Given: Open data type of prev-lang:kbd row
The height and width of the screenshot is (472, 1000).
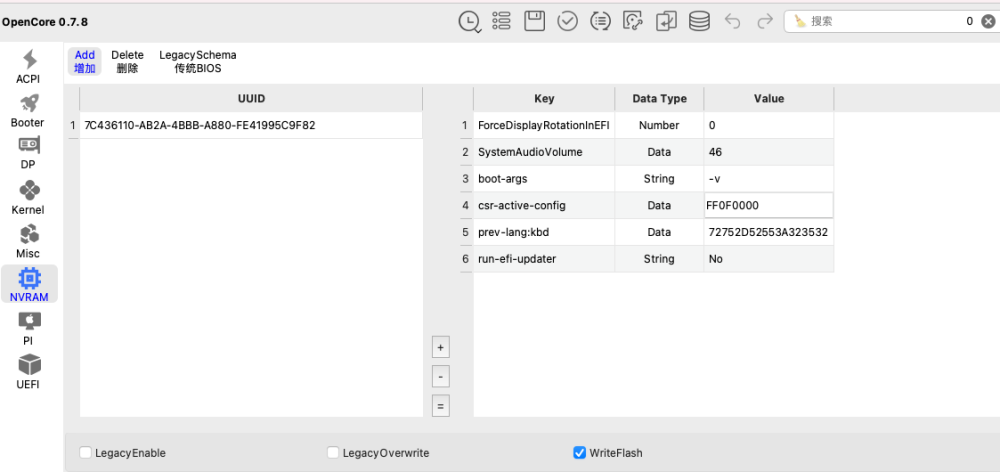Looking at the screenshot, I should tap(659, 233).
